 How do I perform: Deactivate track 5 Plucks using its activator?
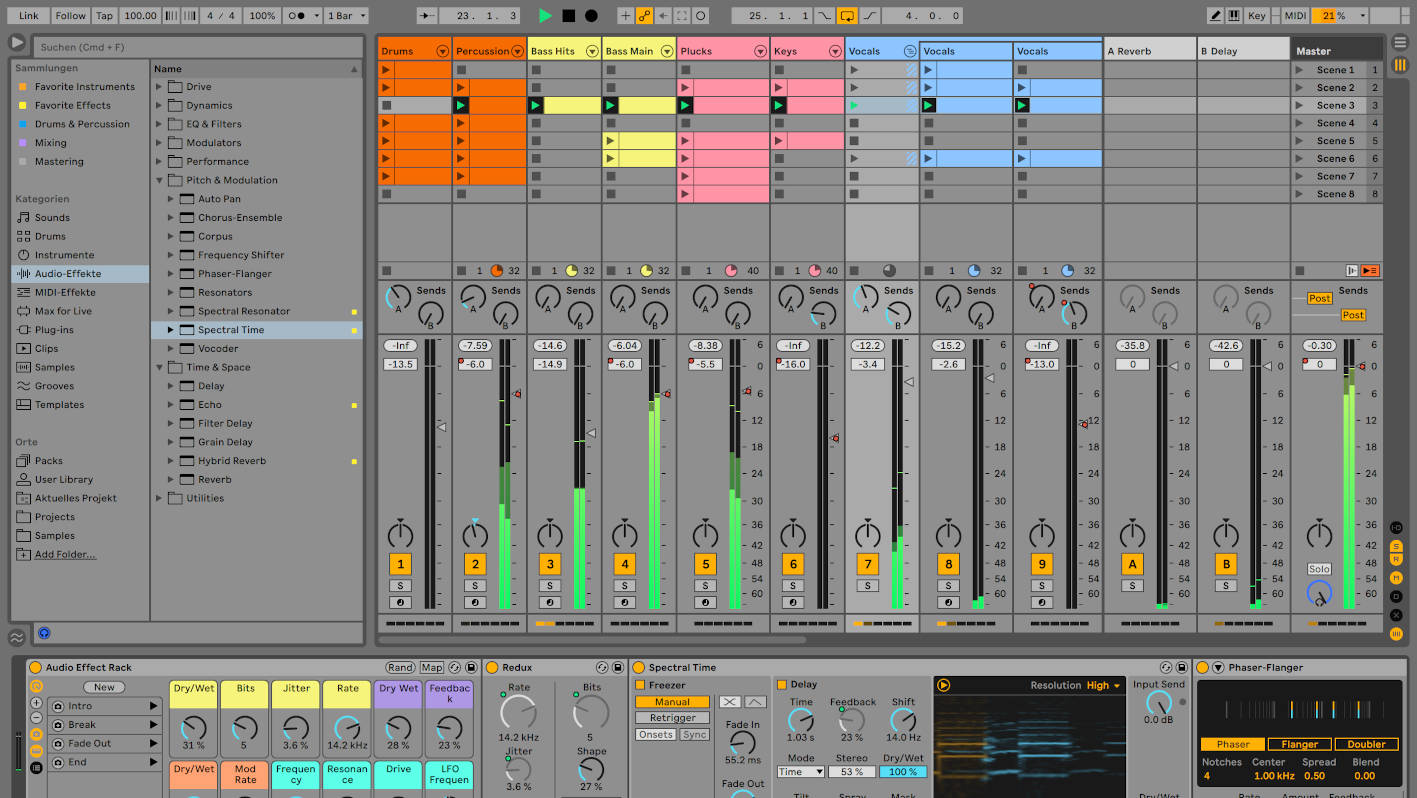click(x=705, y=564)
